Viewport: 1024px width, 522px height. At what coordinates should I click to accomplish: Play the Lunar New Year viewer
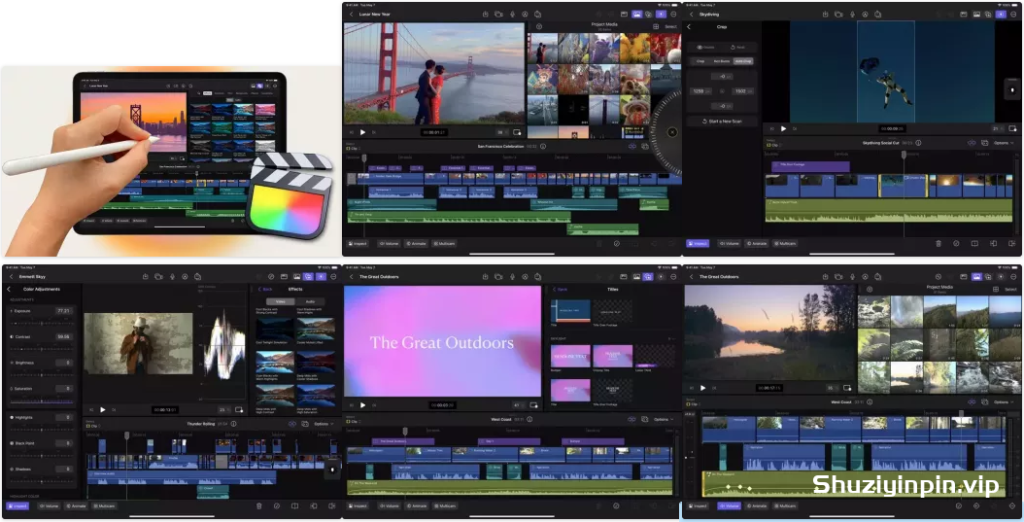(363, 132)
